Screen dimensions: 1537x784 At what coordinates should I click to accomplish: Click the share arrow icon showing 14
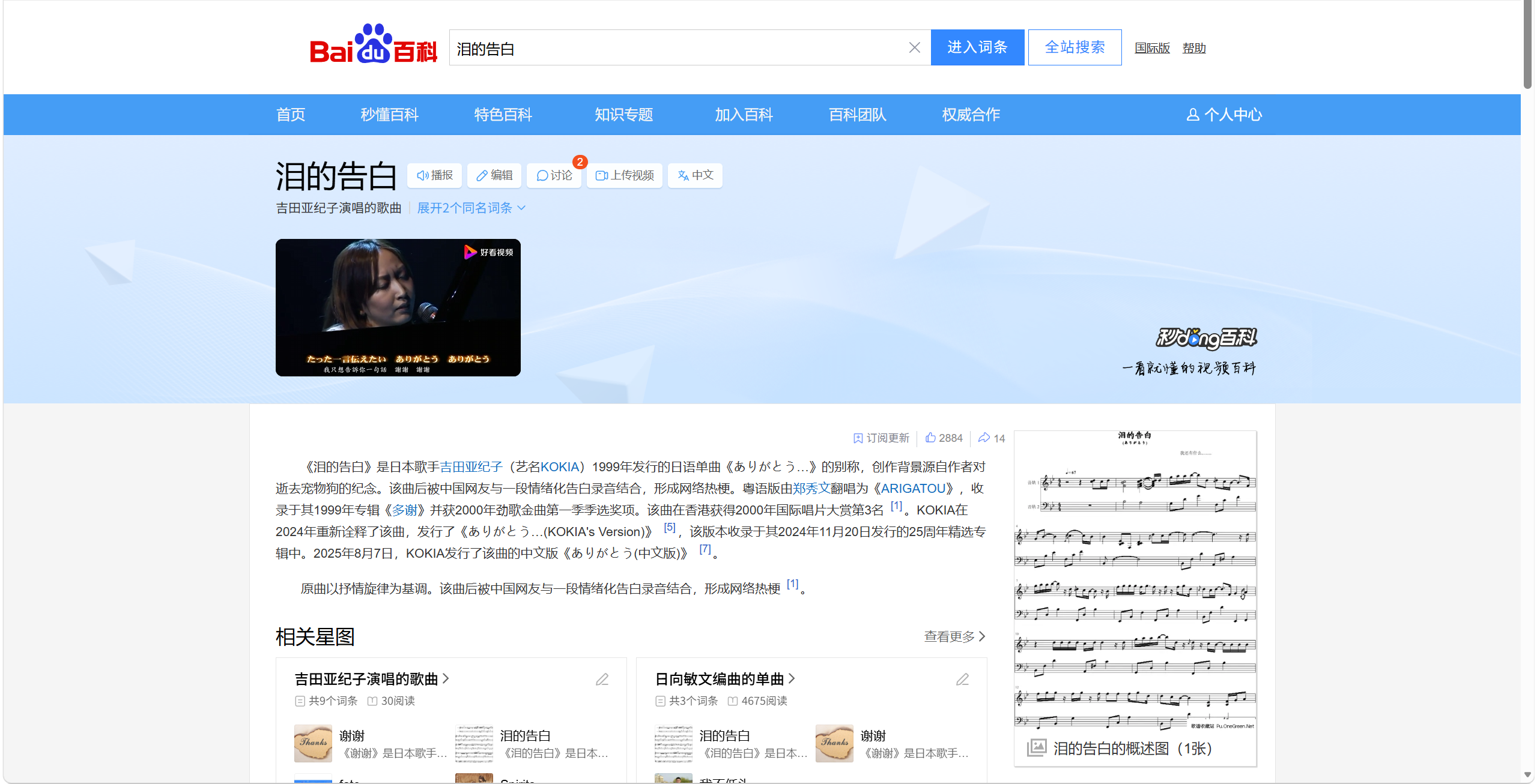[x=984, y=438]
